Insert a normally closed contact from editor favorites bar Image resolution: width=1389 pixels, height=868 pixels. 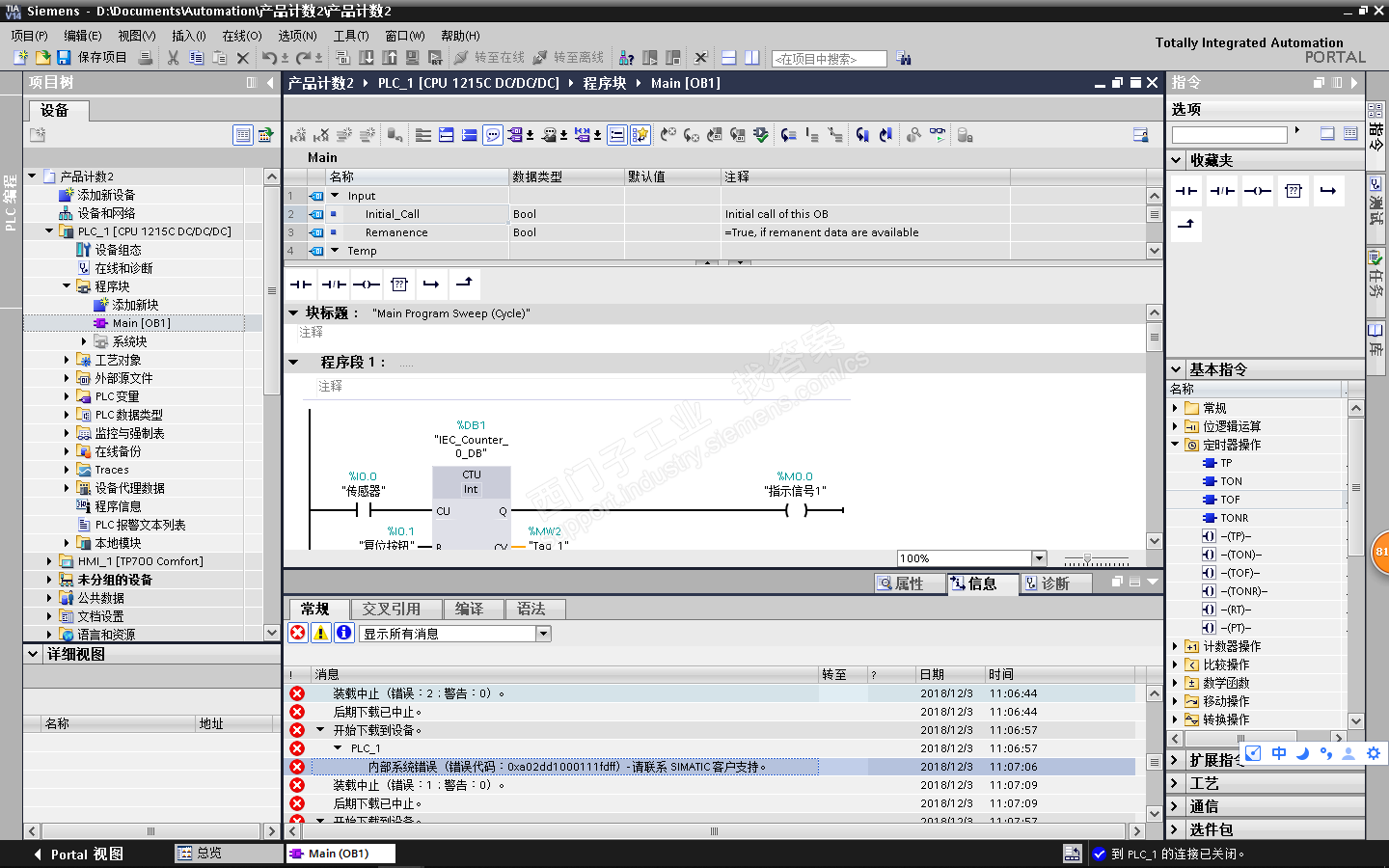[x=334, y=285]
